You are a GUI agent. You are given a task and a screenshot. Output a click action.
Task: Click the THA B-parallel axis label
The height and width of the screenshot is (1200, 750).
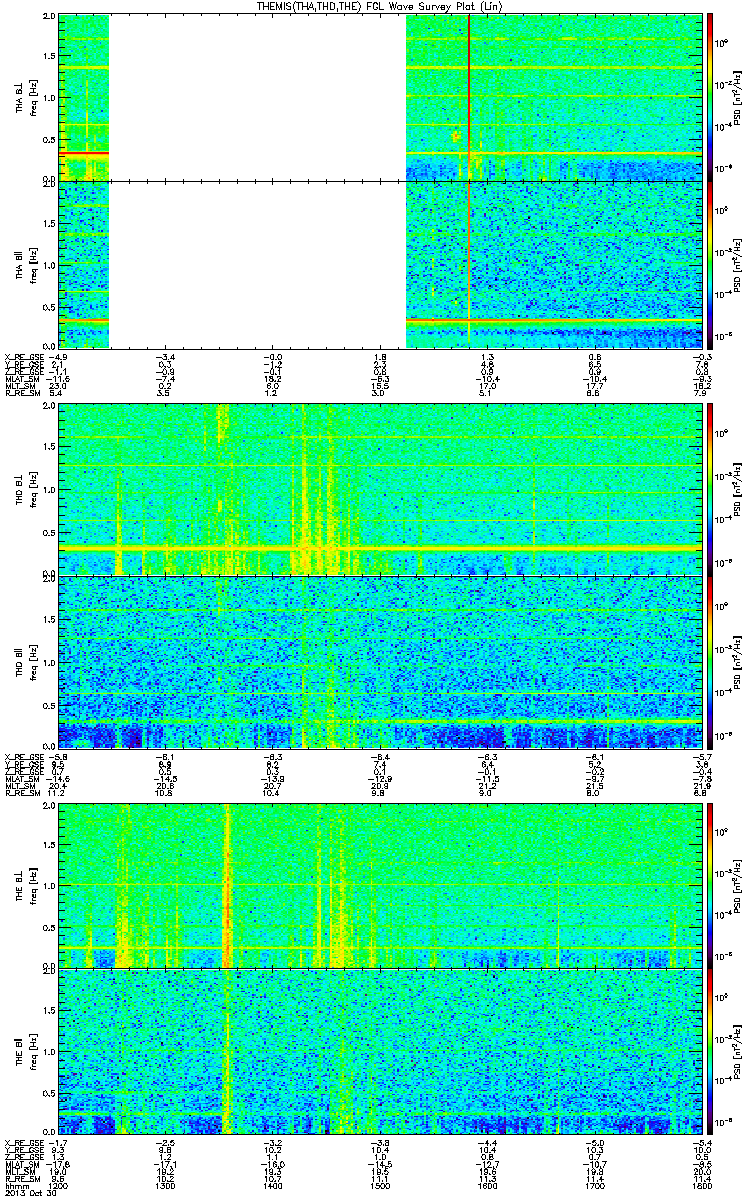pyautogui.click(x=19, y=265)
